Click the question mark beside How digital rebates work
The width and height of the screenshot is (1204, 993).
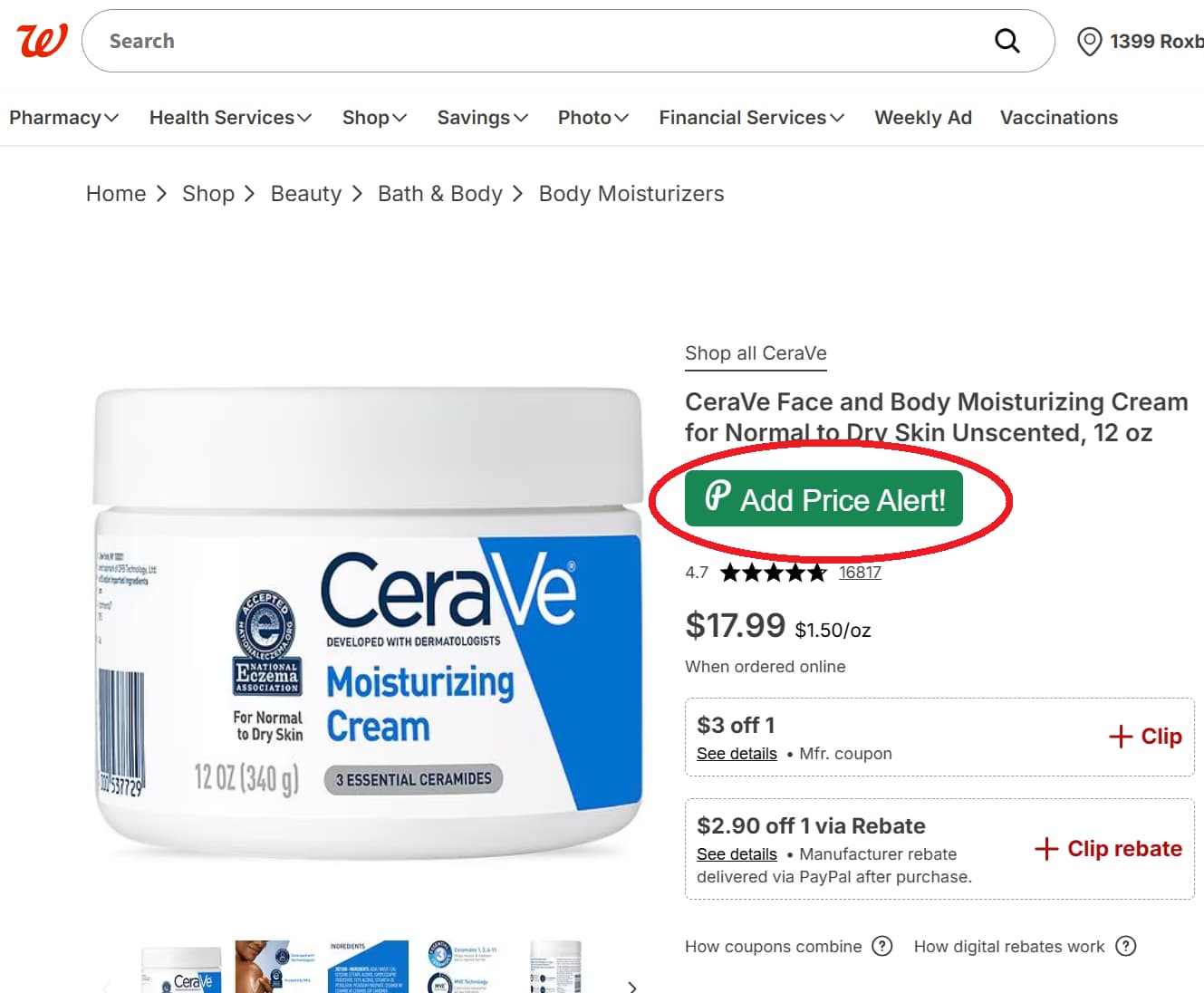pos(1126,946)
